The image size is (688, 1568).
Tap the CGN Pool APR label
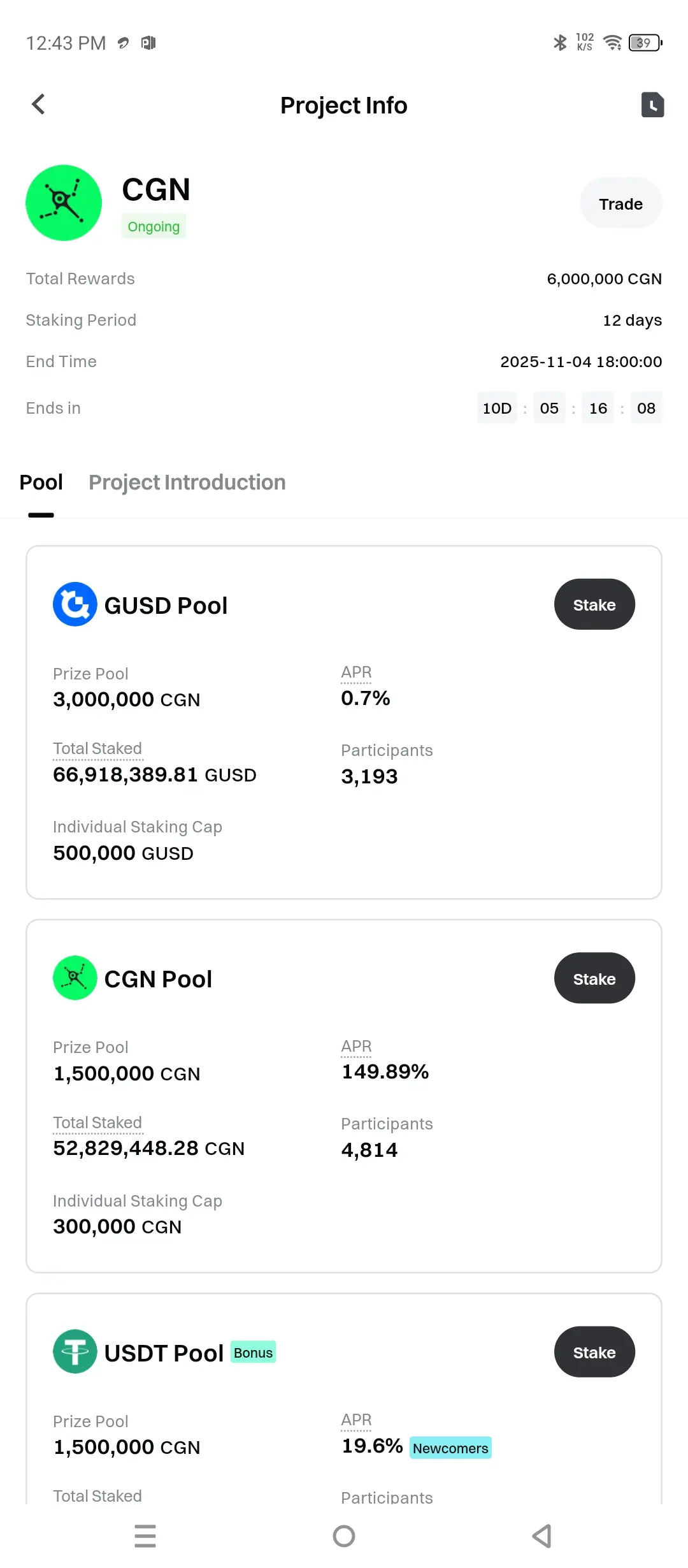(x=356, y=1046)
